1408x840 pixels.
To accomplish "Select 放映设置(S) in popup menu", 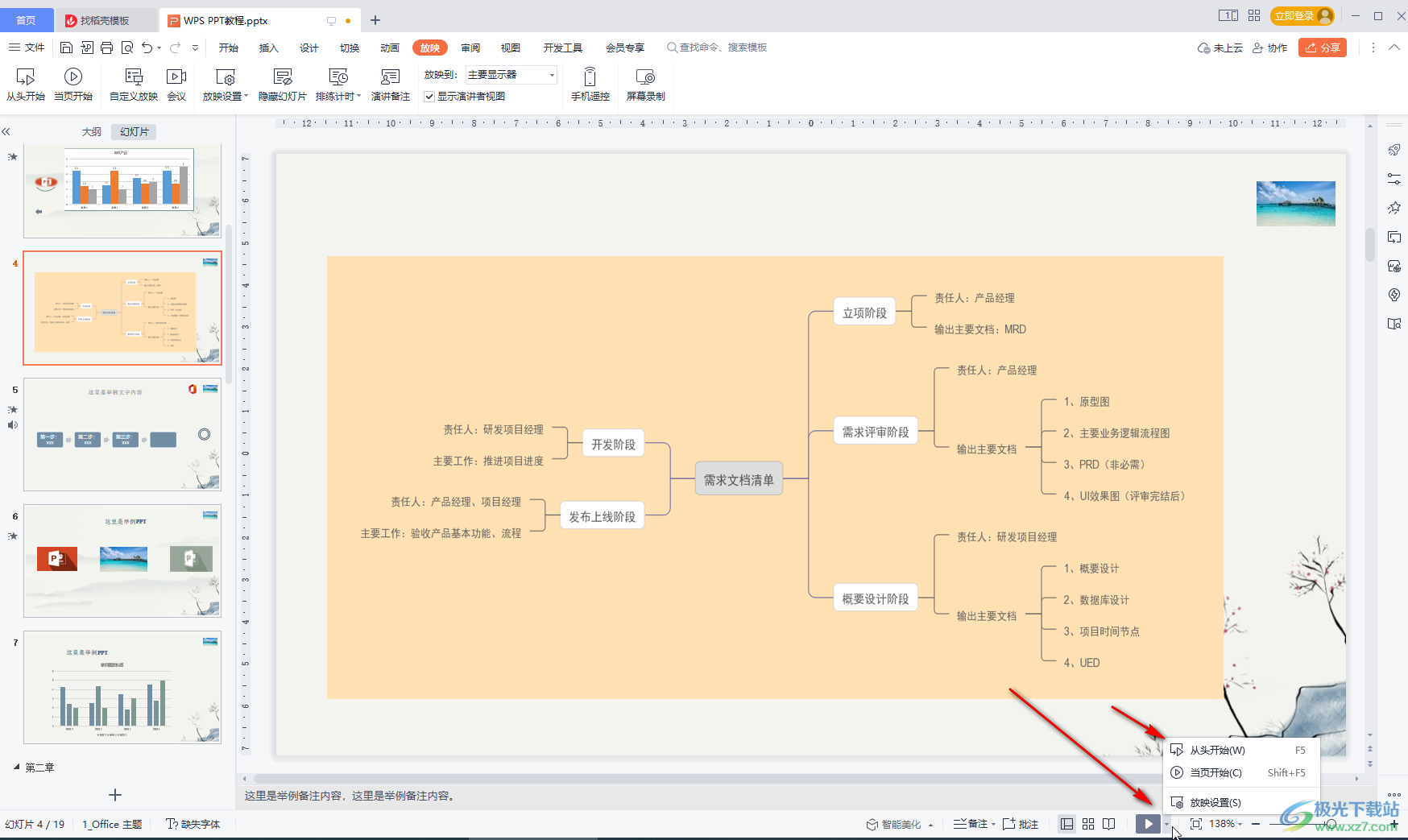I will click(x=1240, y=802).
